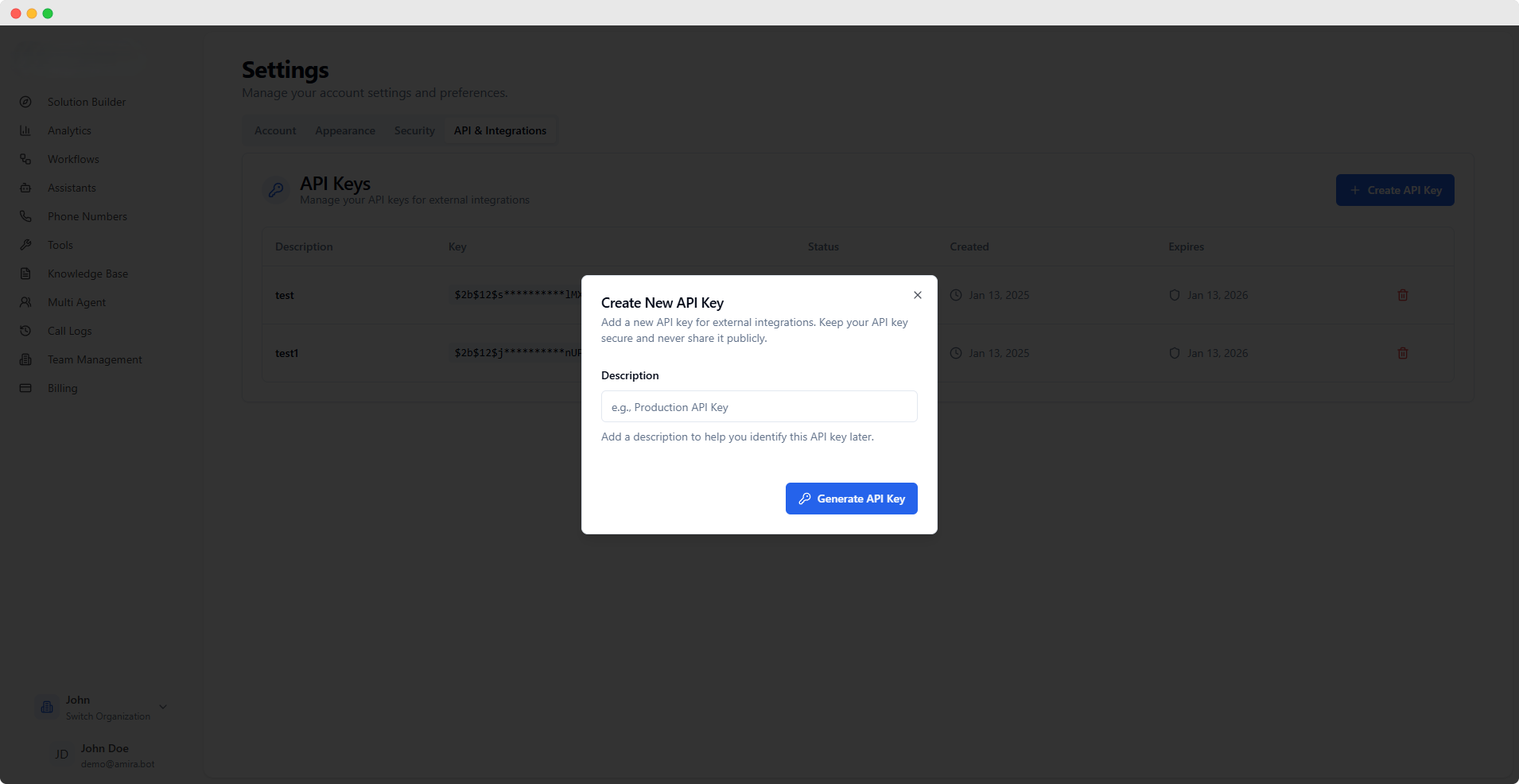The height and width of the screenshot is (784, 1519).
Task: View Call Logs from the sidebar
Action: 67,330
